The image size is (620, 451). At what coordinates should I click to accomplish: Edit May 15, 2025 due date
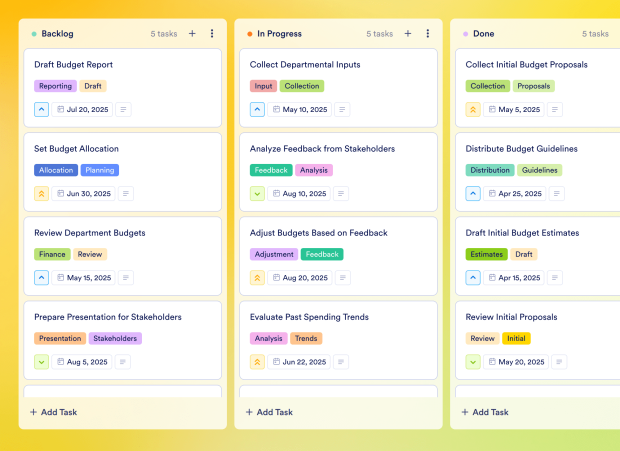pyautogui.click(x=83, y=278)
